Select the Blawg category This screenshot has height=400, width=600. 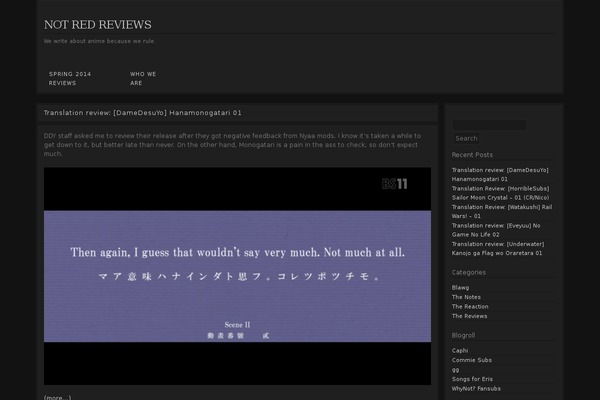[460, 287]
